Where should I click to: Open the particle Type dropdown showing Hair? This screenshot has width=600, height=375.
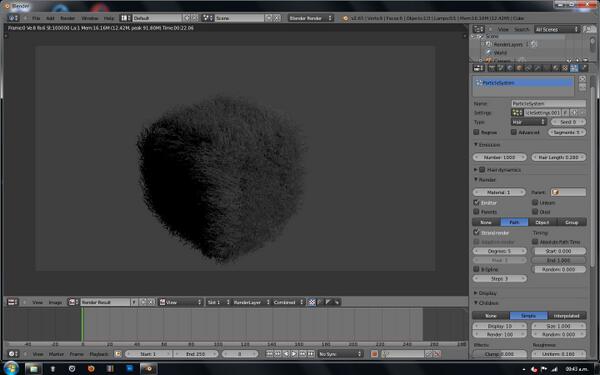[529, 122]
